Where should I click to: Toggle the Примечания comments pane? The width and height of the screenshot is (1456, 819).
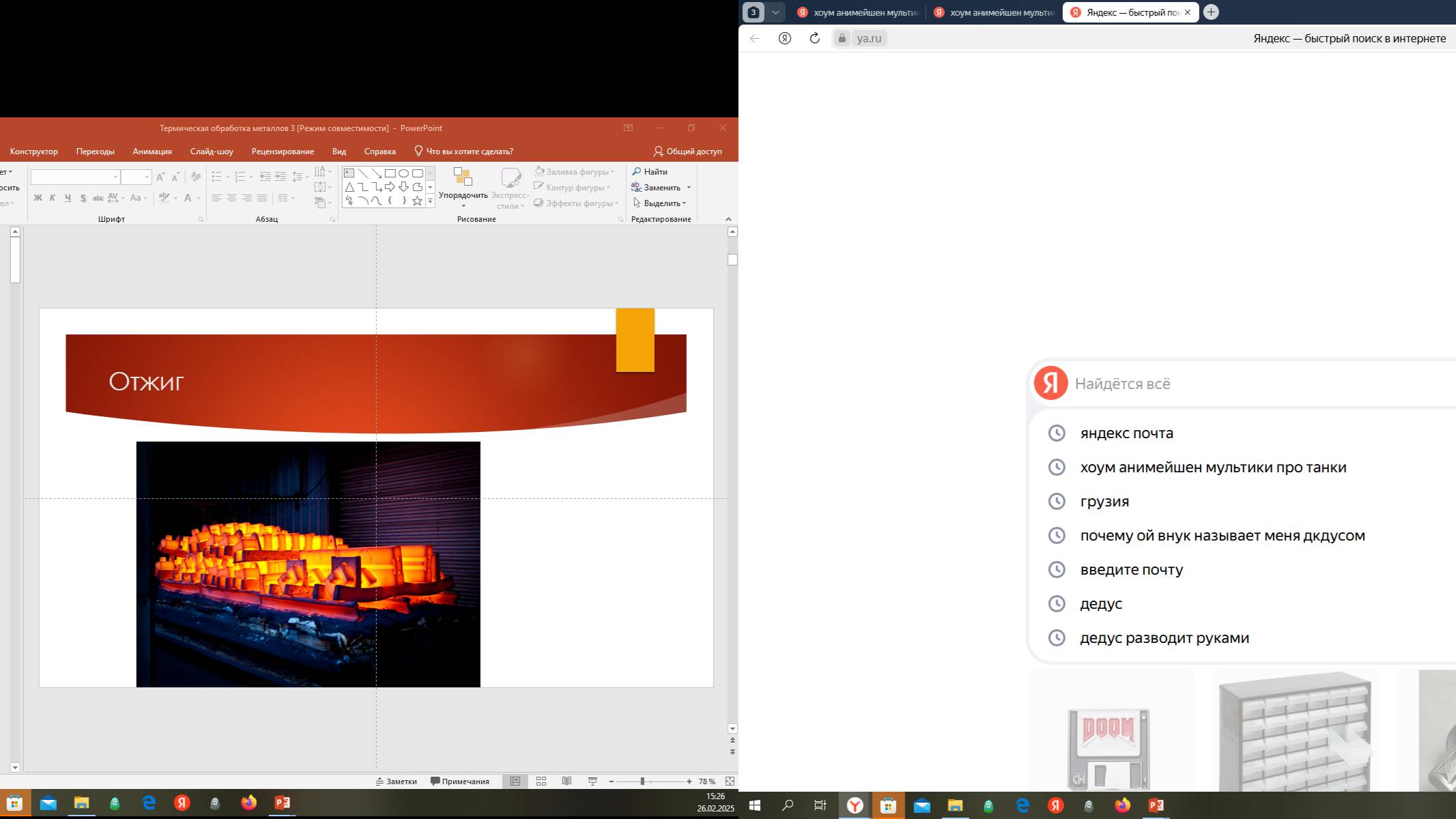(x=460, y=781)
